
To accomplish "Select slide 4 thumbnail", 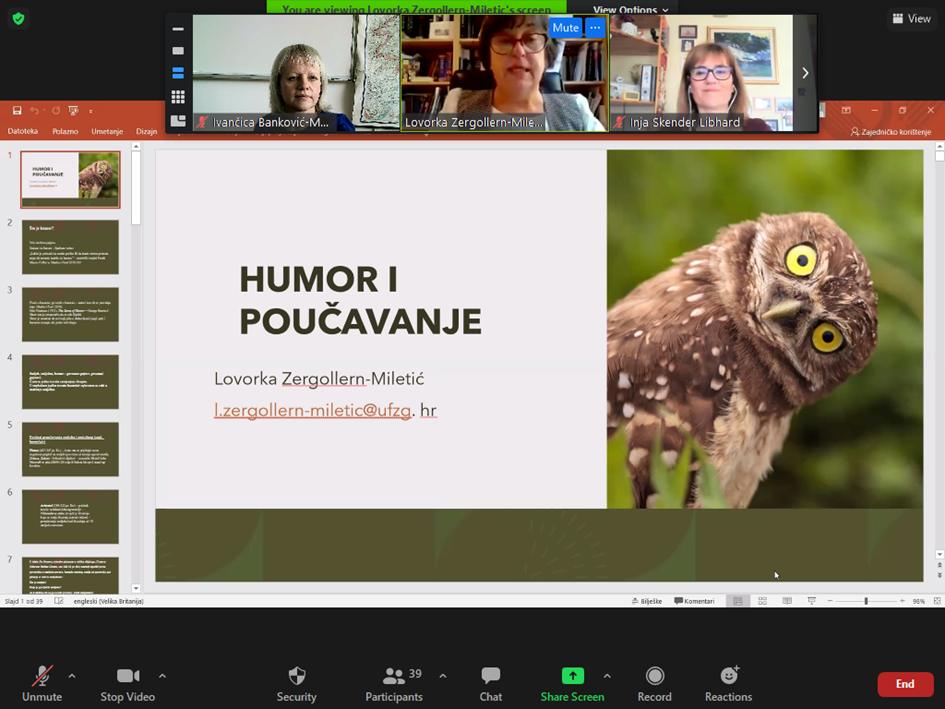I will [71, 382].
